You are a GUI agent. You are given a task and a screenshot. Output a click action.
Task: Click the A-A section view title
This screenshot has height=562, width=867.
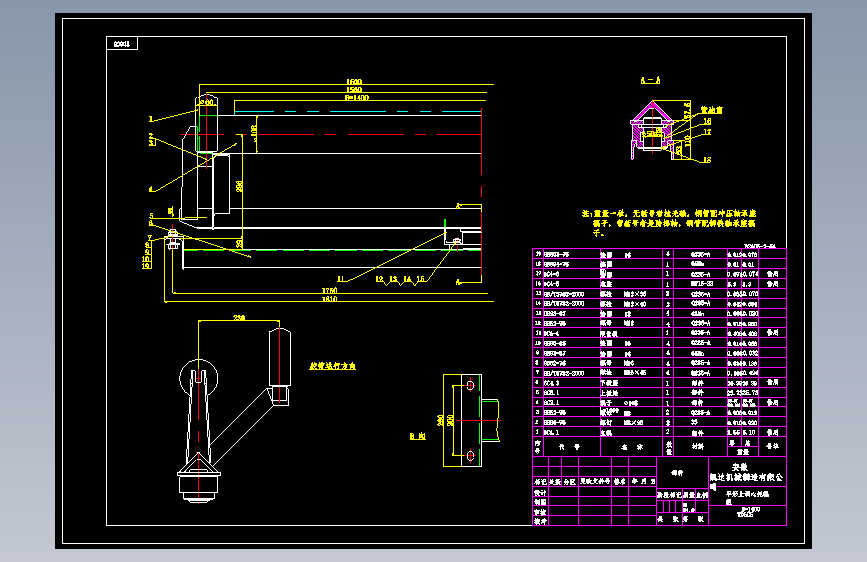650,81
